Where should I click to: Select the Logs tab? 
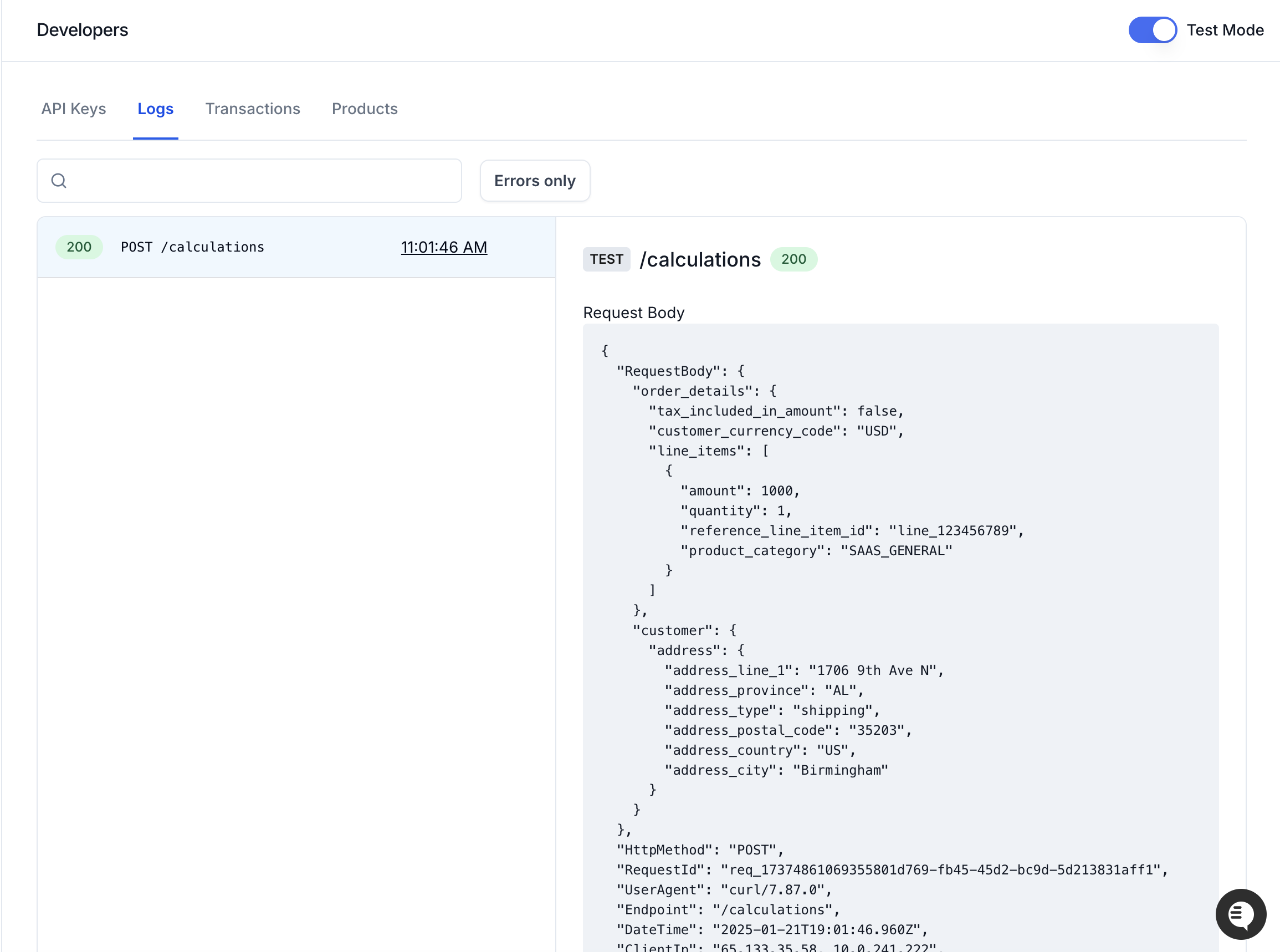pos(156,109)
